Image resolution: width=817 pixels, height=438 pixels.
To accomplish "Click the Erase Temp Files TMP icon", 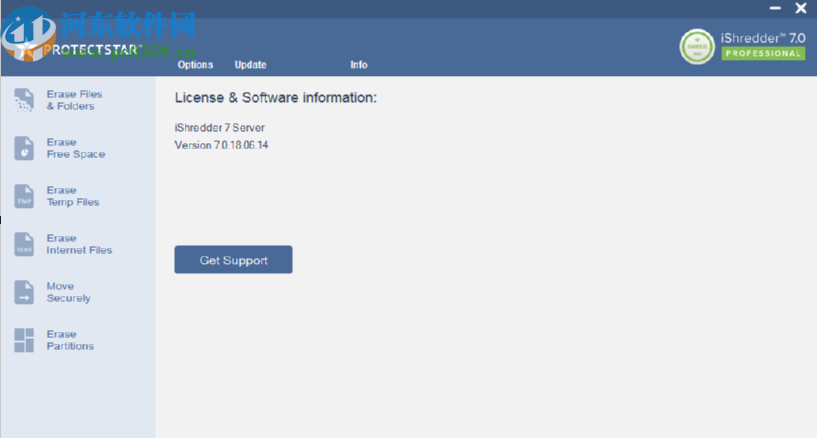I will coord(24,196).
